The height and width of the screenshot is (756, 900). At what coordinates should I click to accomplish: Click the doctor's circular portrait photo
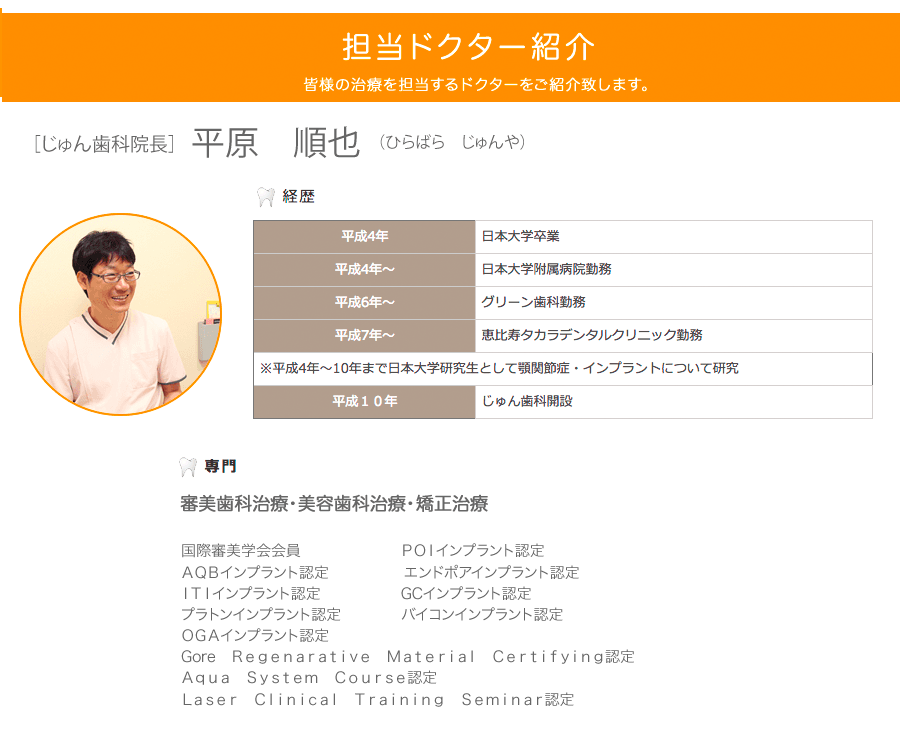click(121, 314)
